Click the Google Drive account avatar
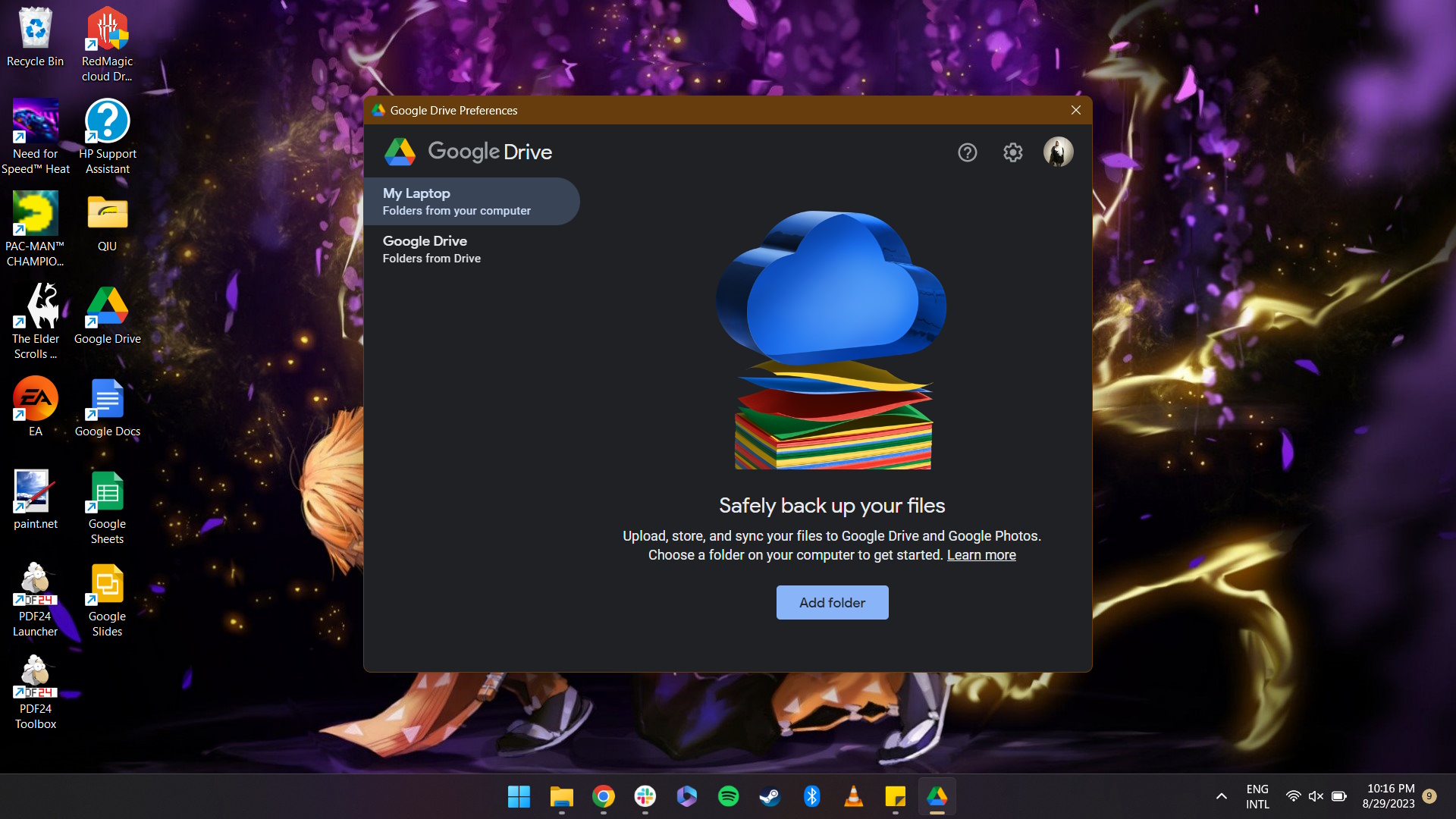The height and width of the screenshot is (819, 1456). tap(1058, 151)
